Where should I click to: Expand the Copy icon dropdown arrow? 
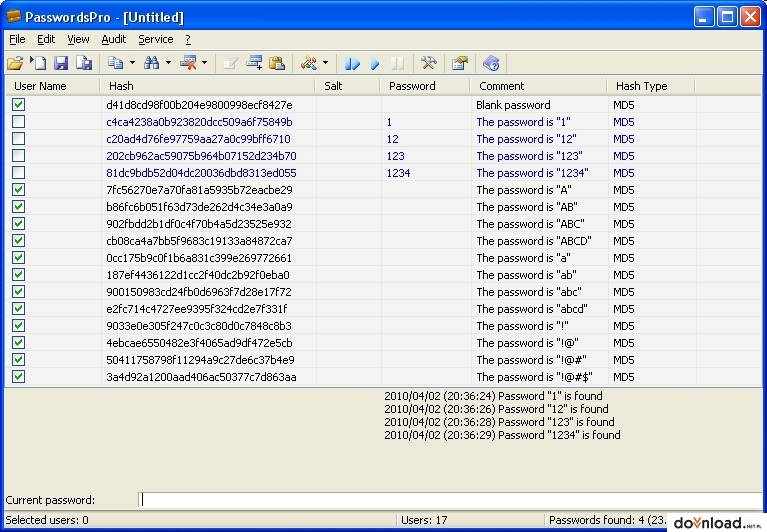tap(132, 63)
